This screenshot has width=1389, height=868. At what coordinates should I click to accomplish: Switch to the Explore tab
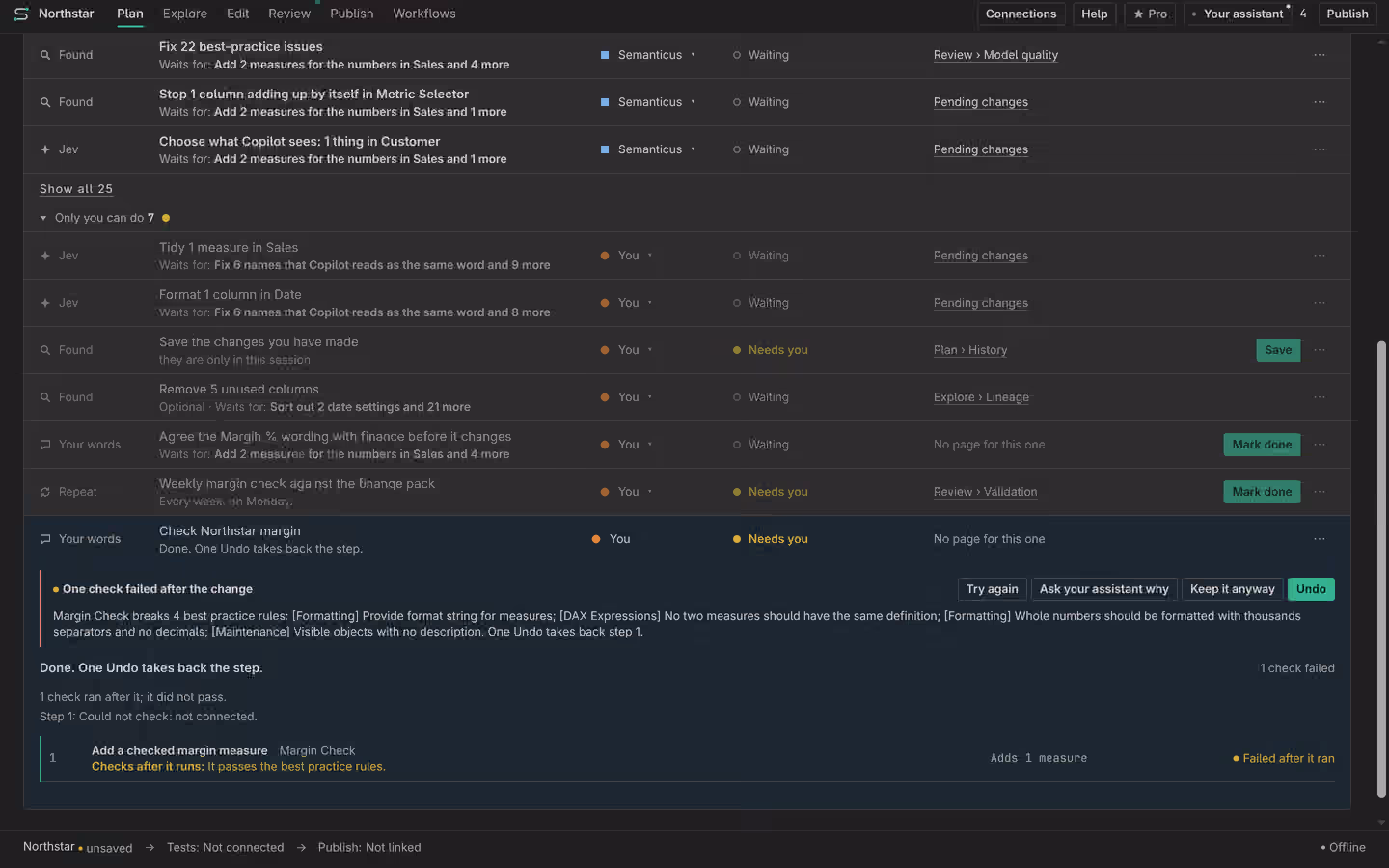[185, 14]
